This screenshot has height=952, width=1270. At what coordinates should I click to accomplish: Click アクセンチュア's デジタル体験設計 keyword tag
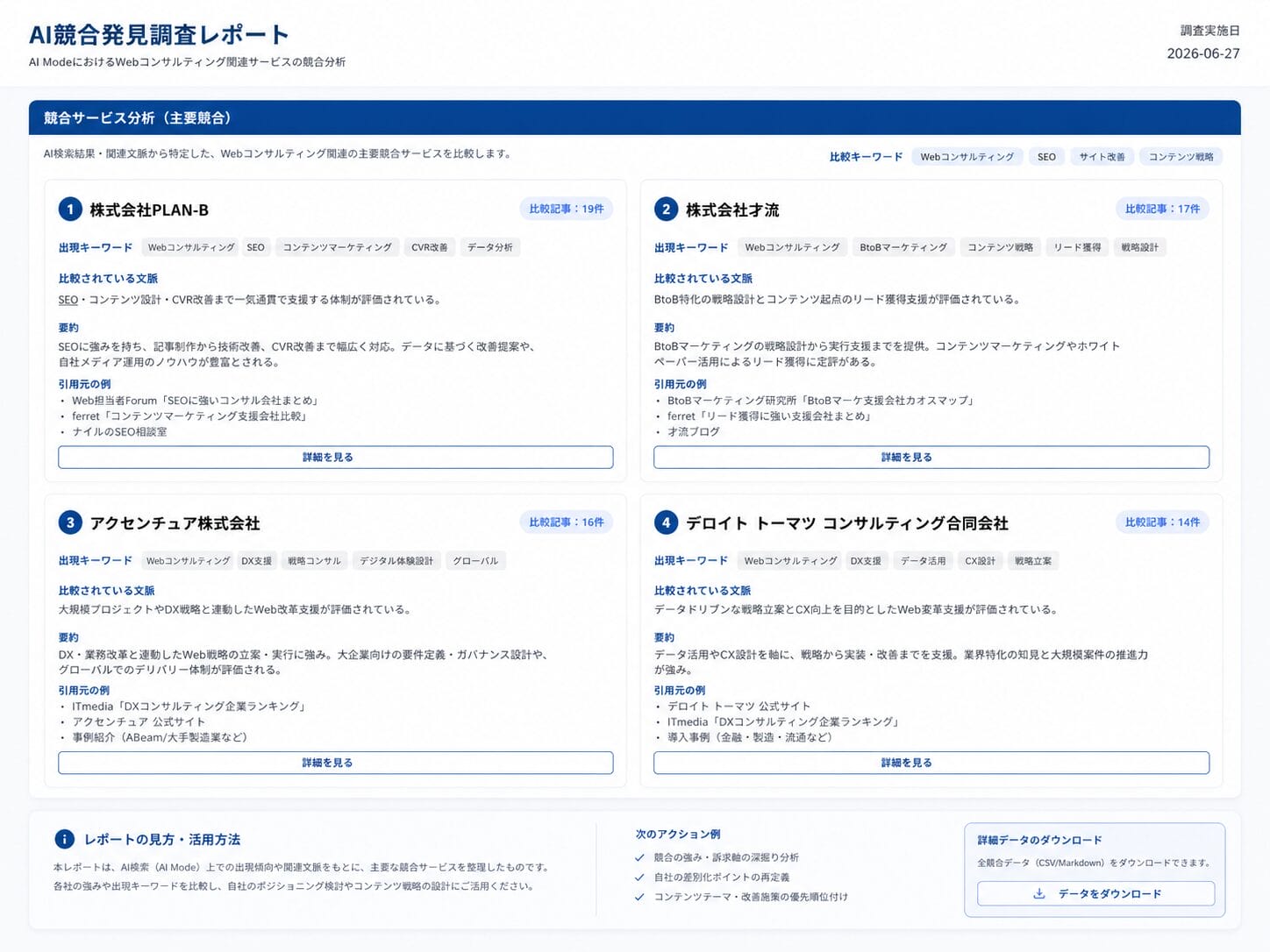point(396,561)
